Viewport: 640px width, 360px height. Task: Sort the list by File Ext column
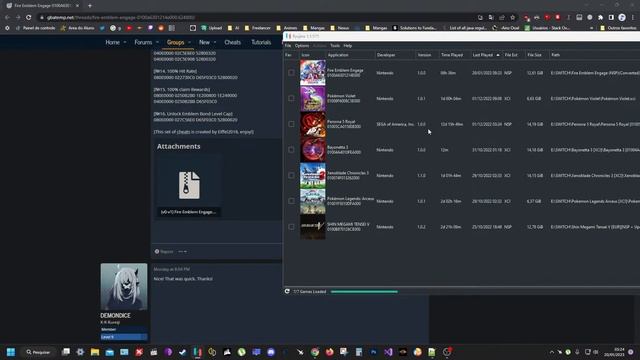click(513, 55)
